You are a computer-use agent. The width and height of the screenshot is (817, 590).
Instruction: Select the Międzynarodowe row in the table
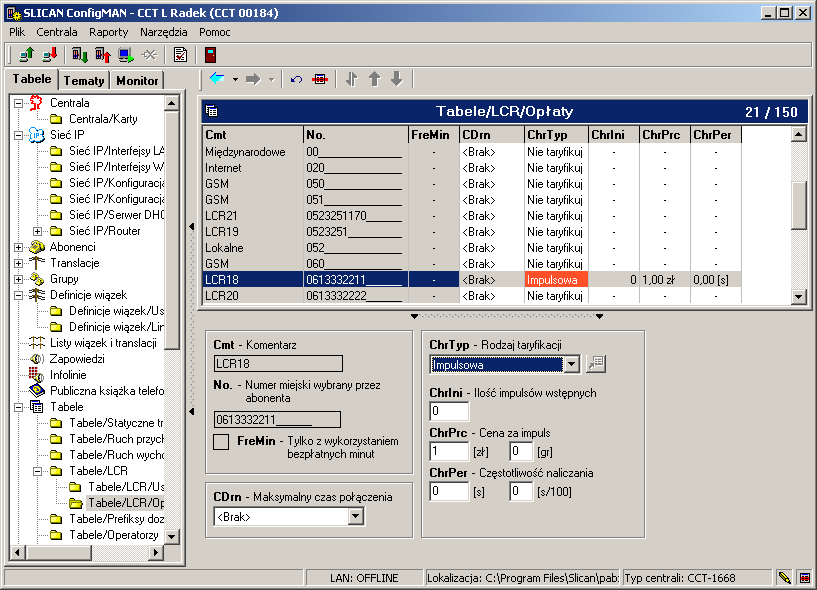471,152
